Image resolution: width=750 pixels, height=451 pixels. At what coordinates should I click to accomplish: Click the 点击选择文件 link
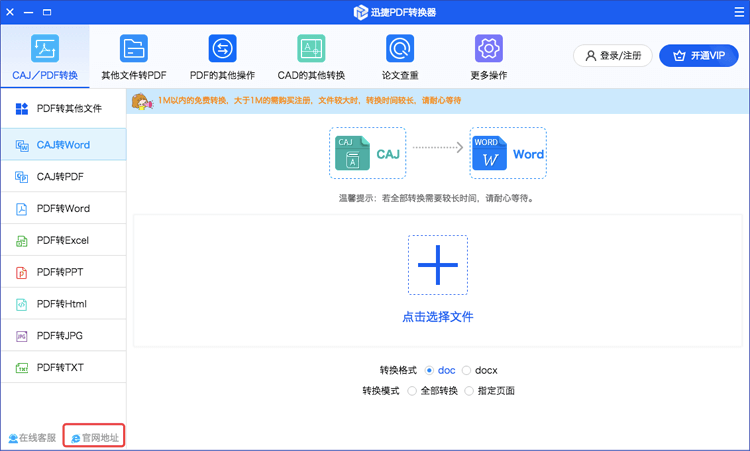tap(438, 317)
